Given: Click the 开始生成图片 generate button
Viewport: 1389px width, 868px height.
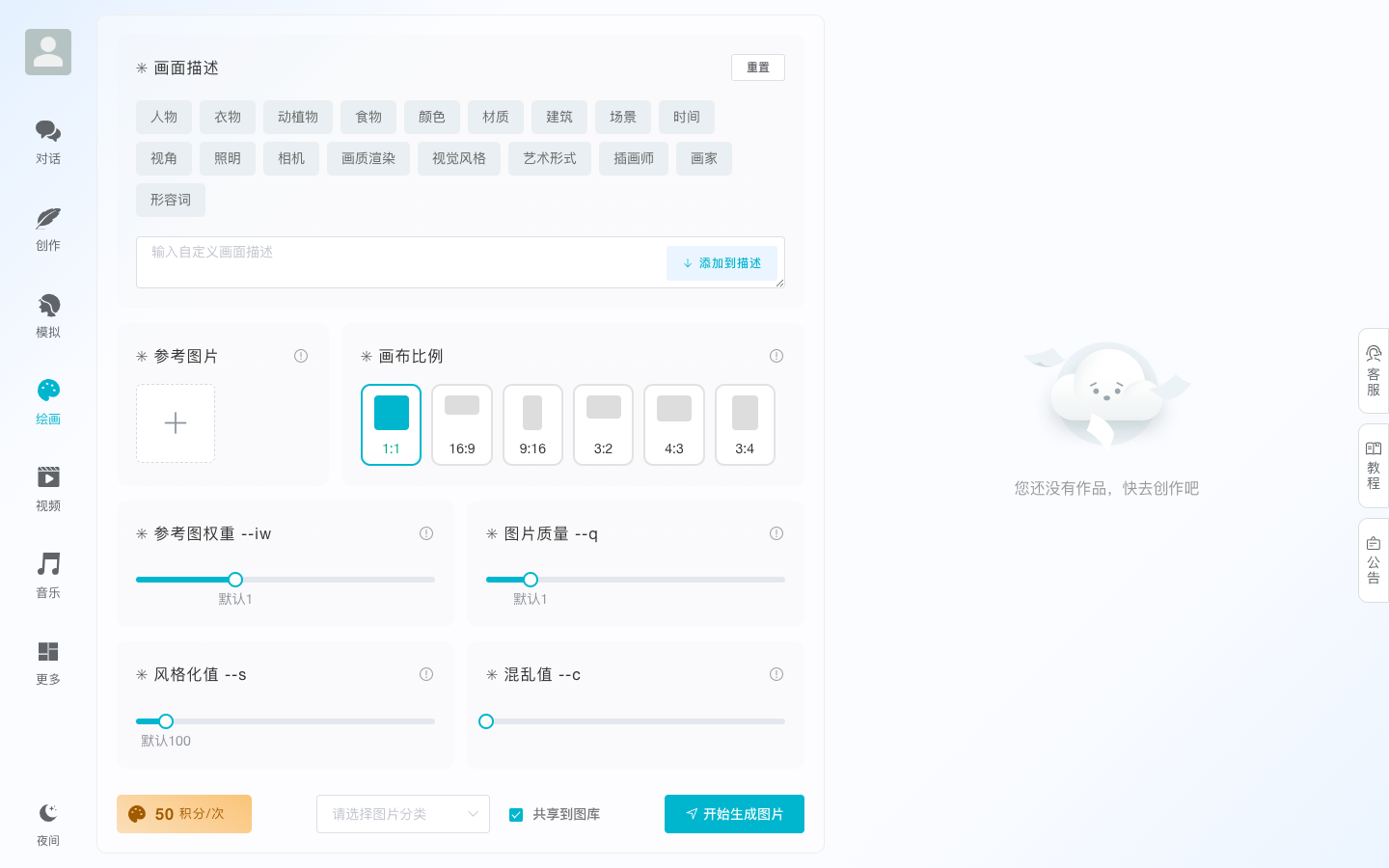Looking at the screenshot, I should click(x=734, y=814).
